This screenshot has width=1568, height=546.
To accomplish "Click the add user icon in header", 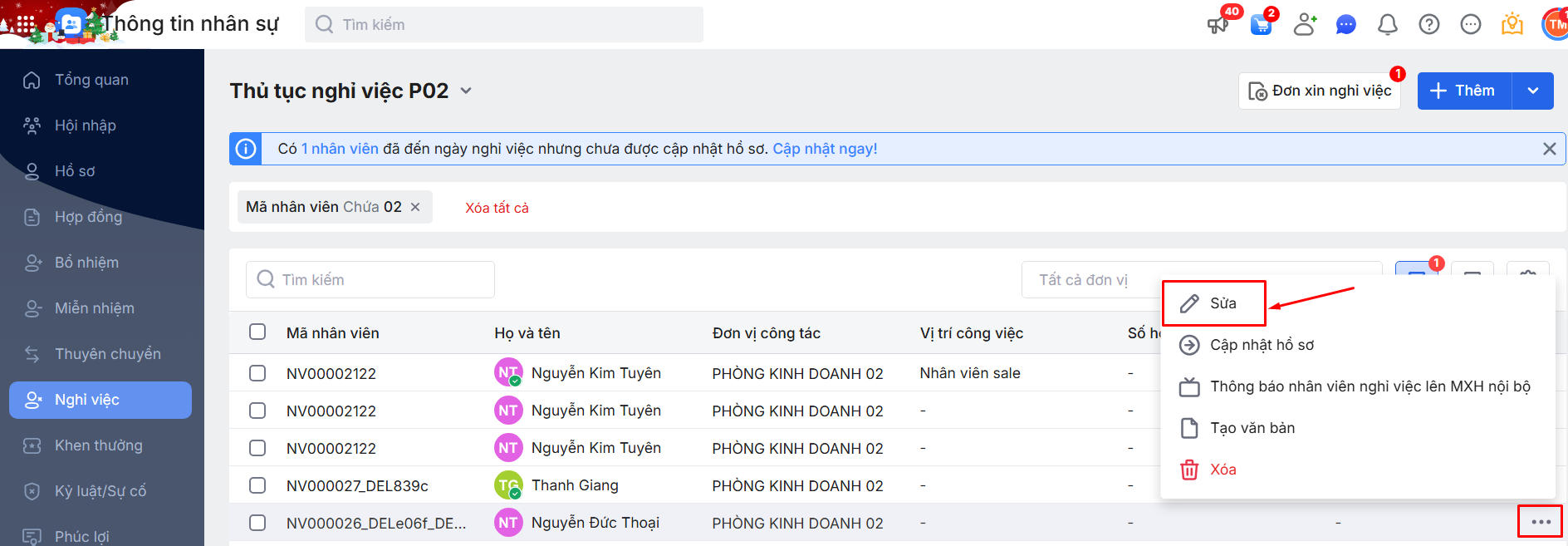I will (x=1305, y=24).
